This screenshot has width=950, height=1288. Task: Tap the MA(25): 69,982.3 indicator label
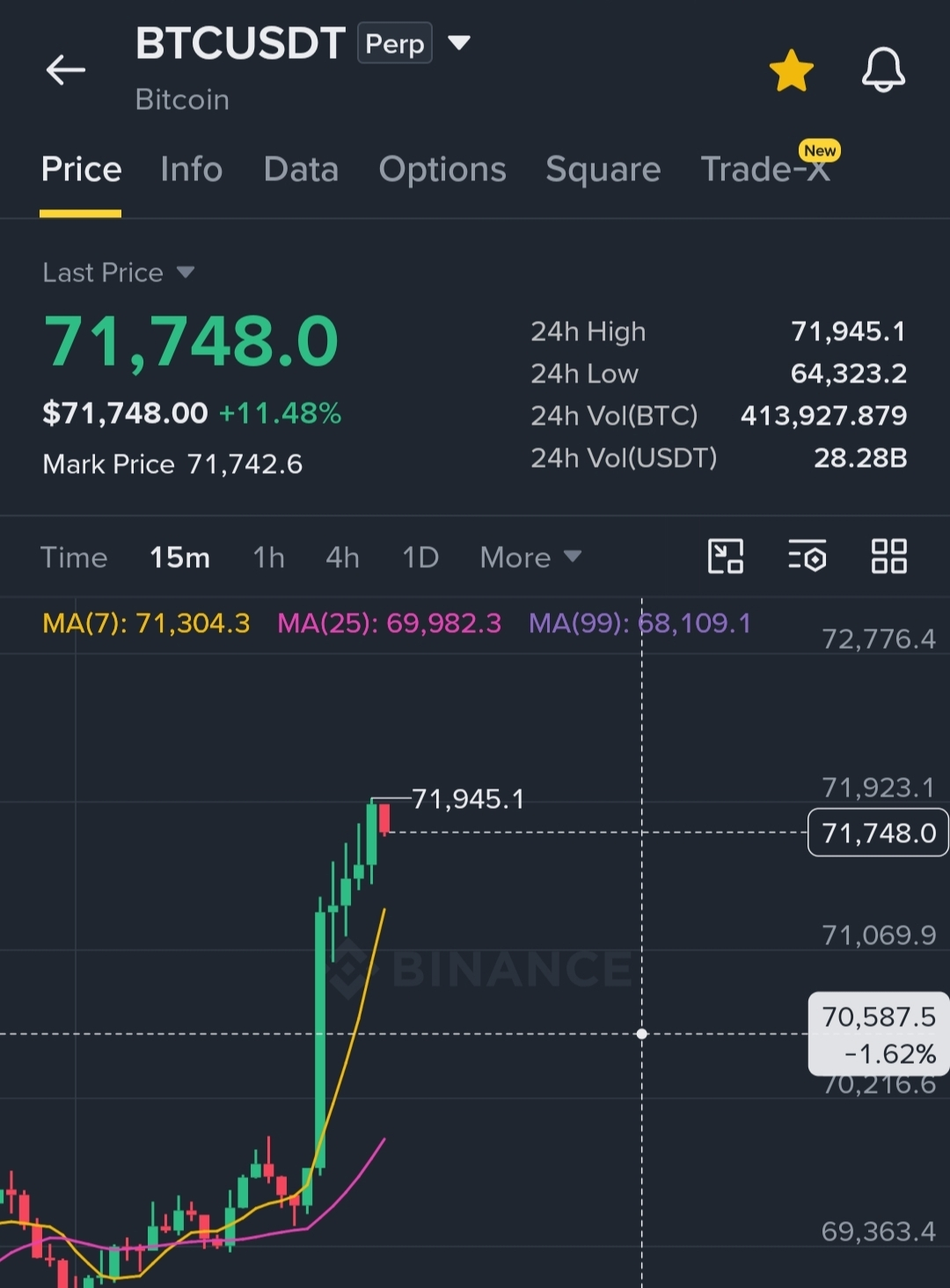[x=389, y=623]
